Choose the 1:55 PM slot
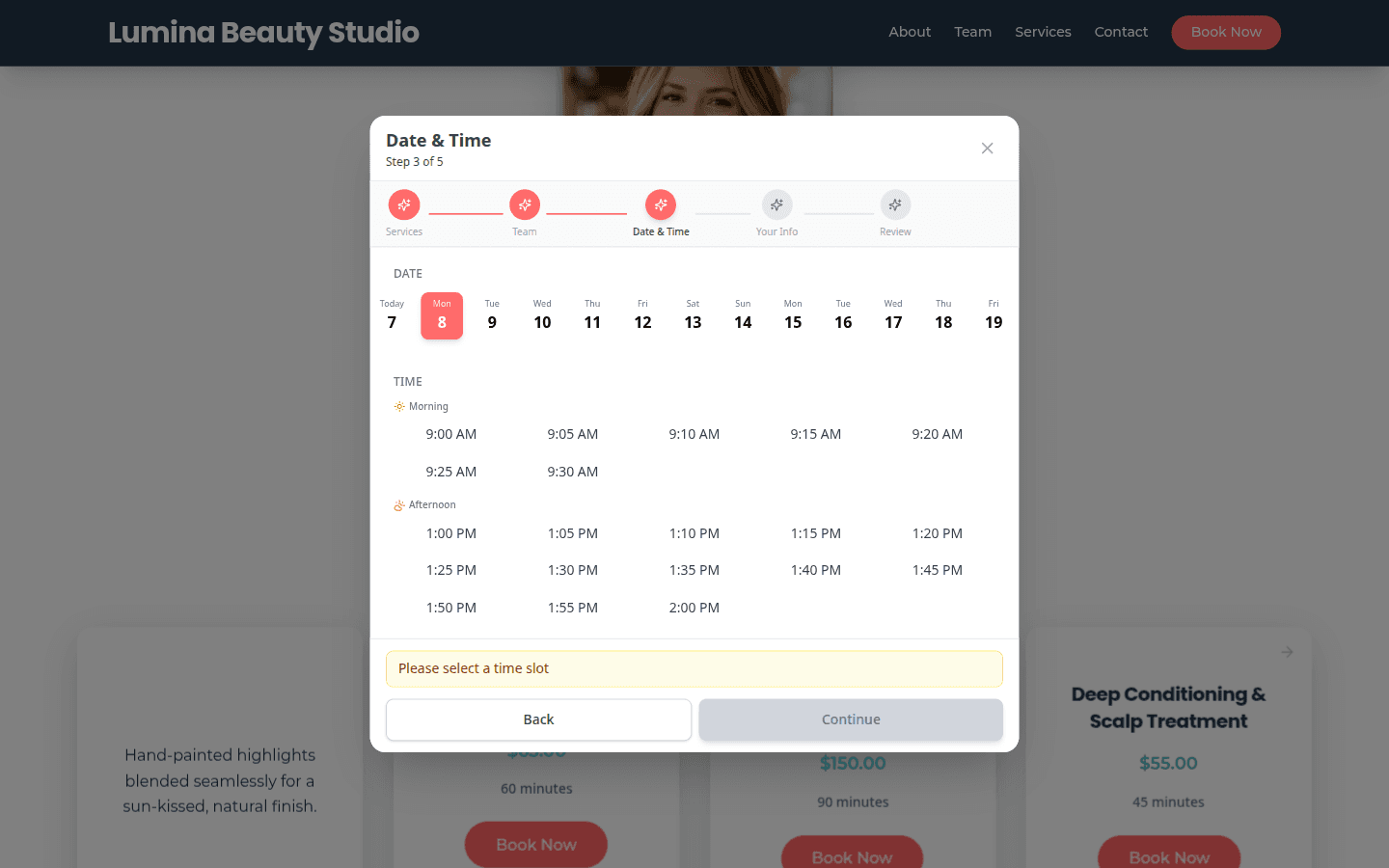 (x=573, y=608)
